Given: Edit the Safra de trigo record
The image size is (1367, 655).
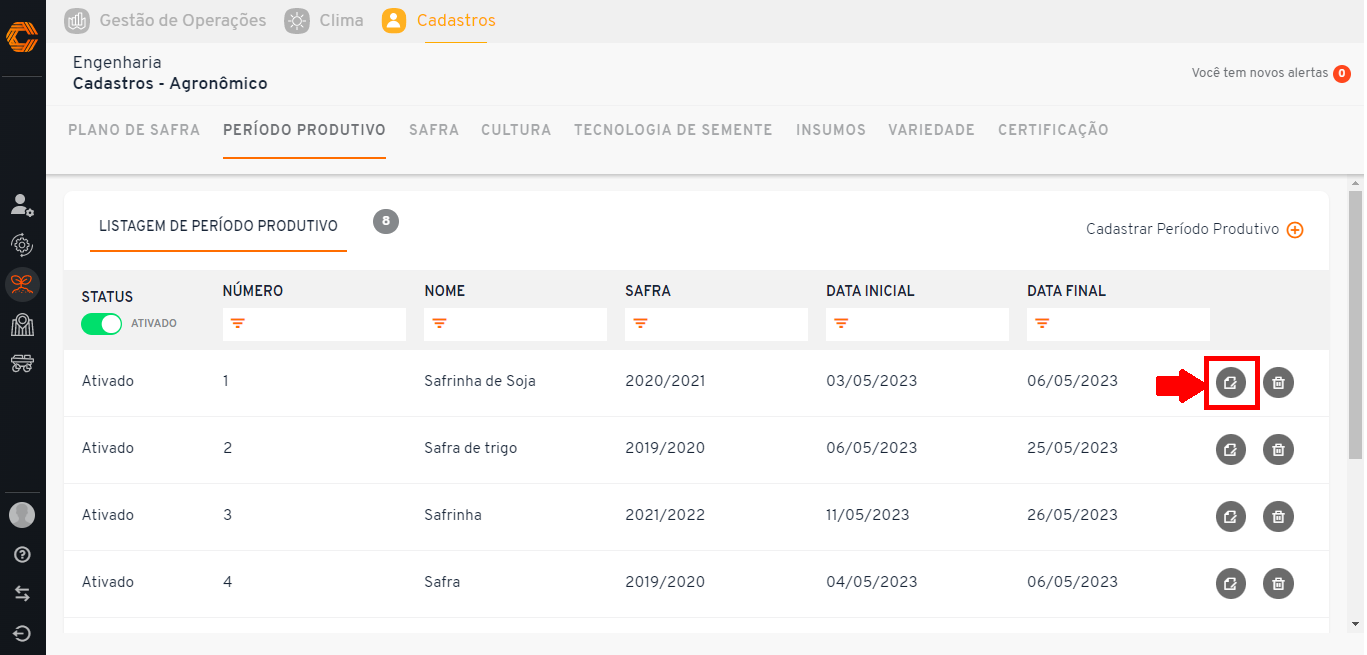Looking at the screenshot, I should coord(1231,450).
